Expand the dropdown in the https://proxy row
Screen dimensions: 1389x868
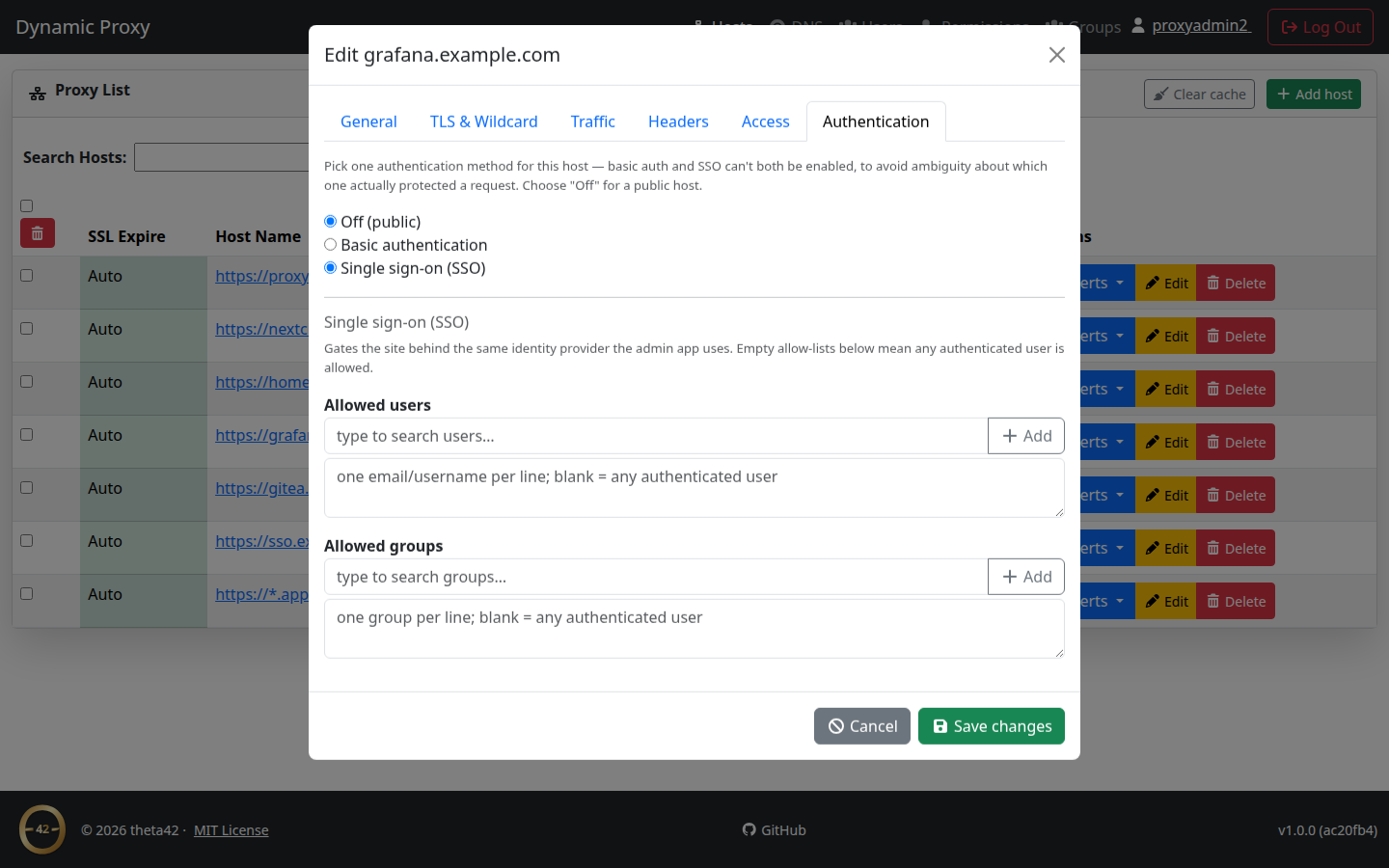coord(1107,283)
